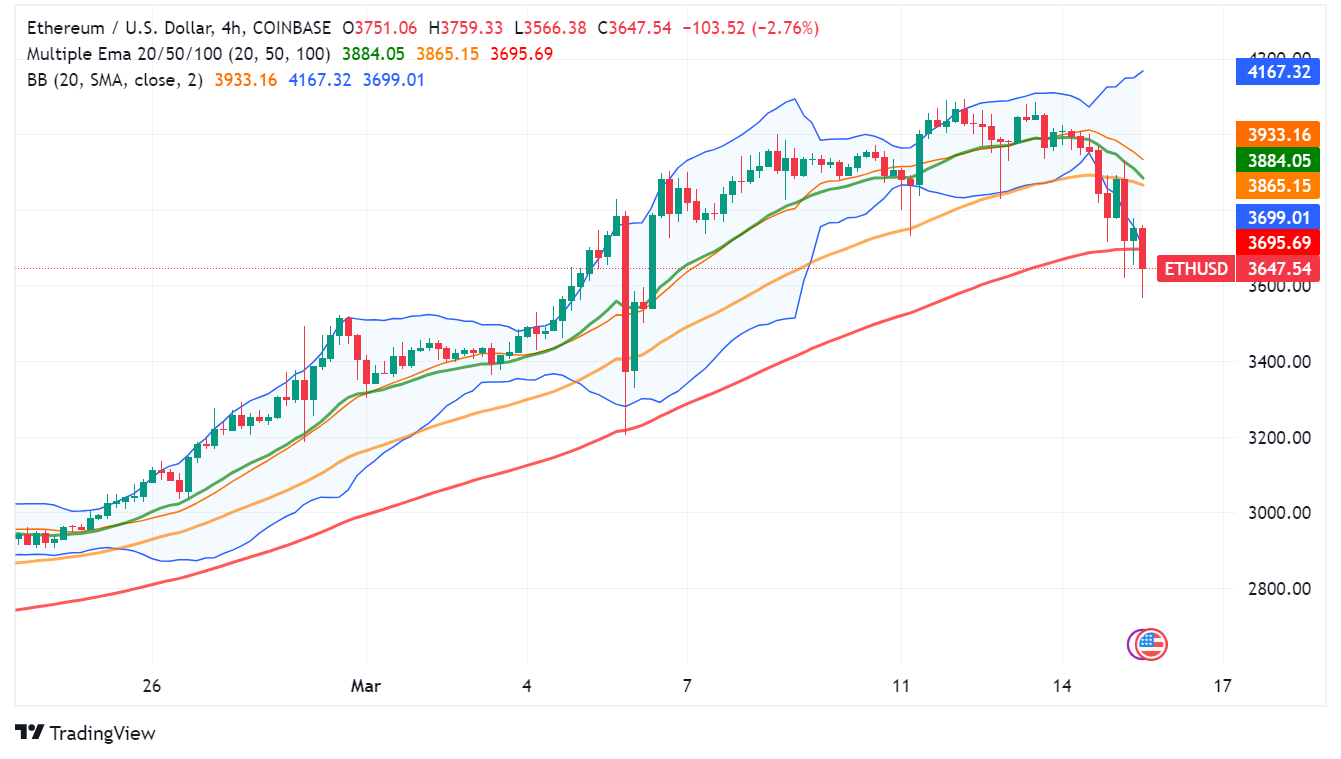1341x759 pixels.
Task: Click the 14 date label on time axis
Action: click(1062, 686)
